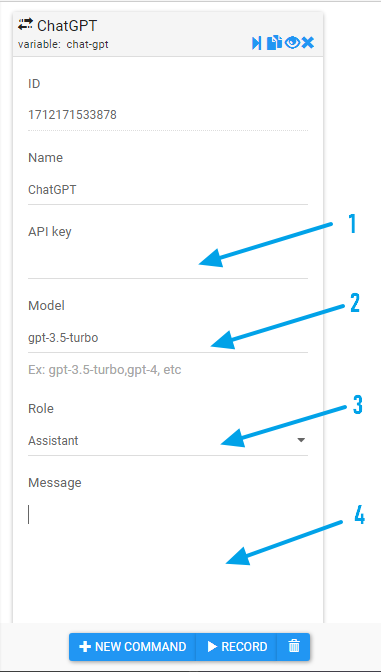The height and width of the screenshot is (672, 381).
Task: Click the empty API key input field
Action: [x=168, y=264]
